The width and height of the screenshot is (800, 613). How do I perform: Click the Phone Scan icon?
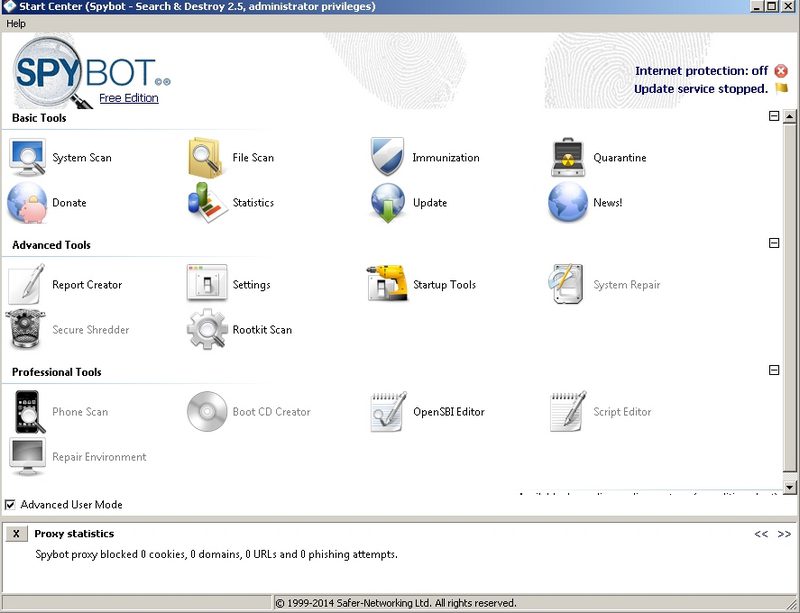(x=29, y=412)
